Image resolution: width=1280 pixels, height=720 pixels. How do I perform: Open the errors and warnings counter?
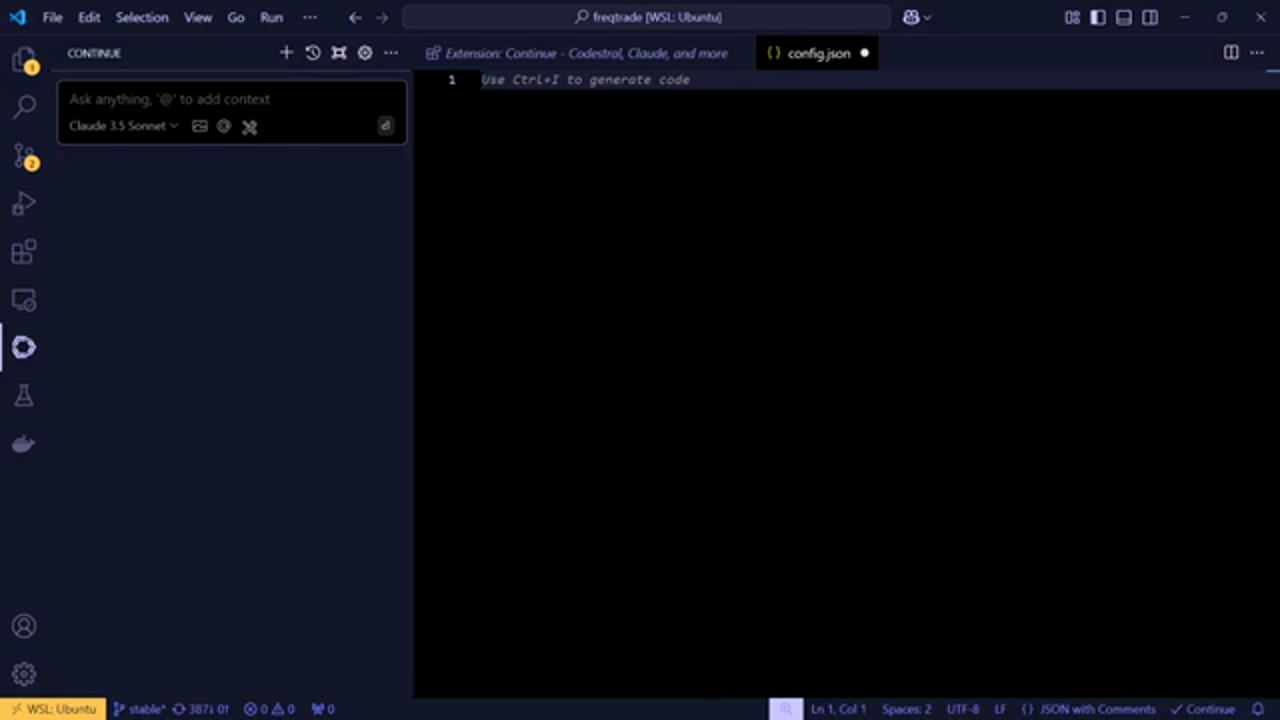point(270,709)
